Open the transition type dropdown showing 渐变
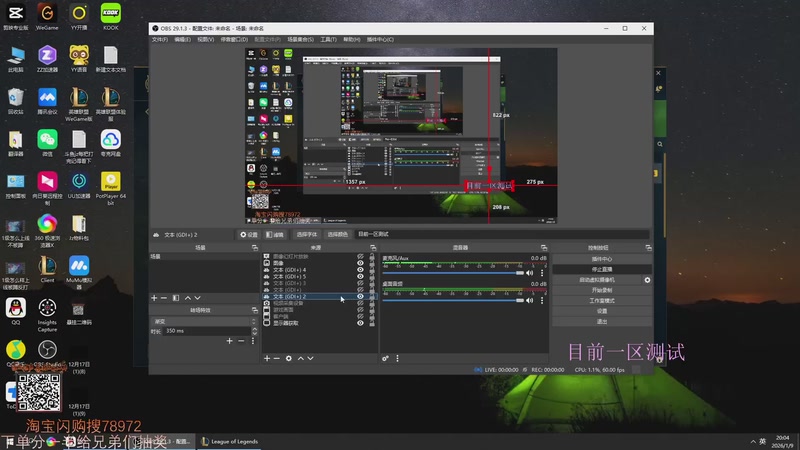Viewport: 800px width, 450px height. pos(204,321)
